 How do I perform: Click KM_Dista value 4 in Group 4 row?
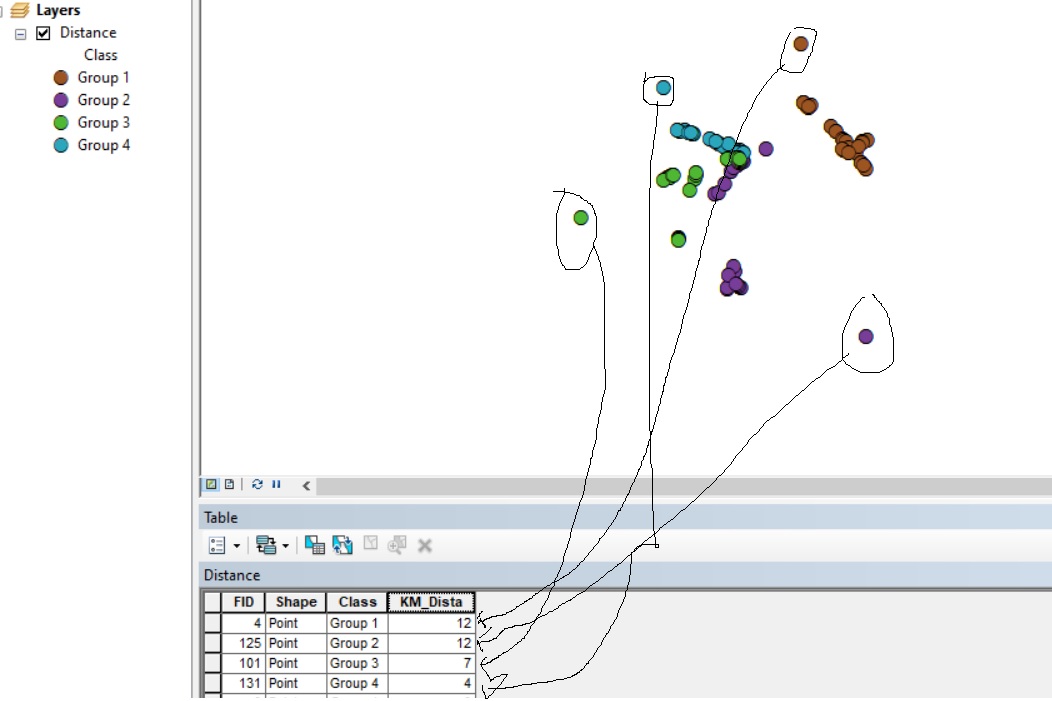pyautogui.click(x=431, y=684)
